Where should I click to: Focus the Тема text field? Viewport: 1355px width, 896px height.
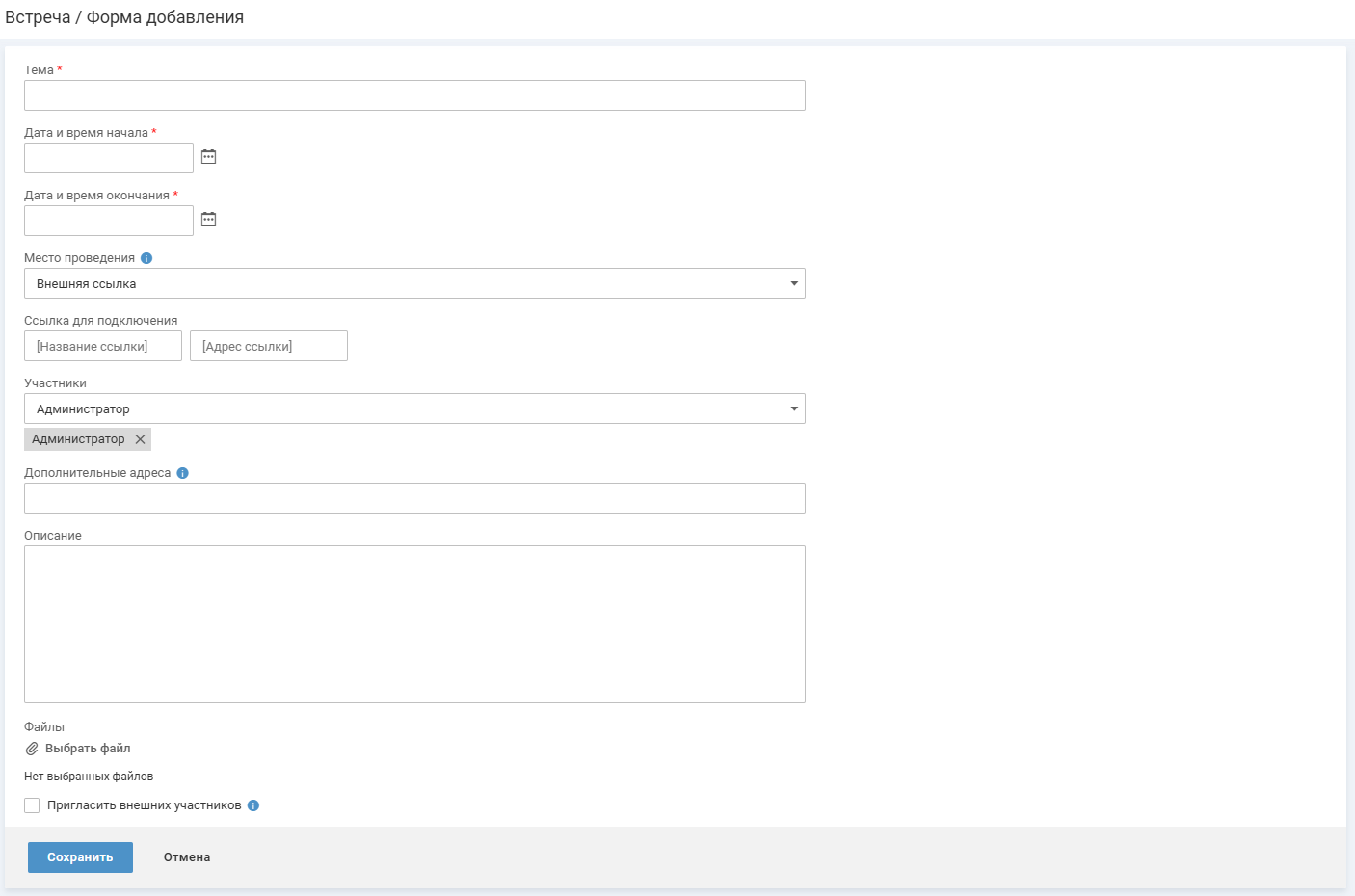414,95
